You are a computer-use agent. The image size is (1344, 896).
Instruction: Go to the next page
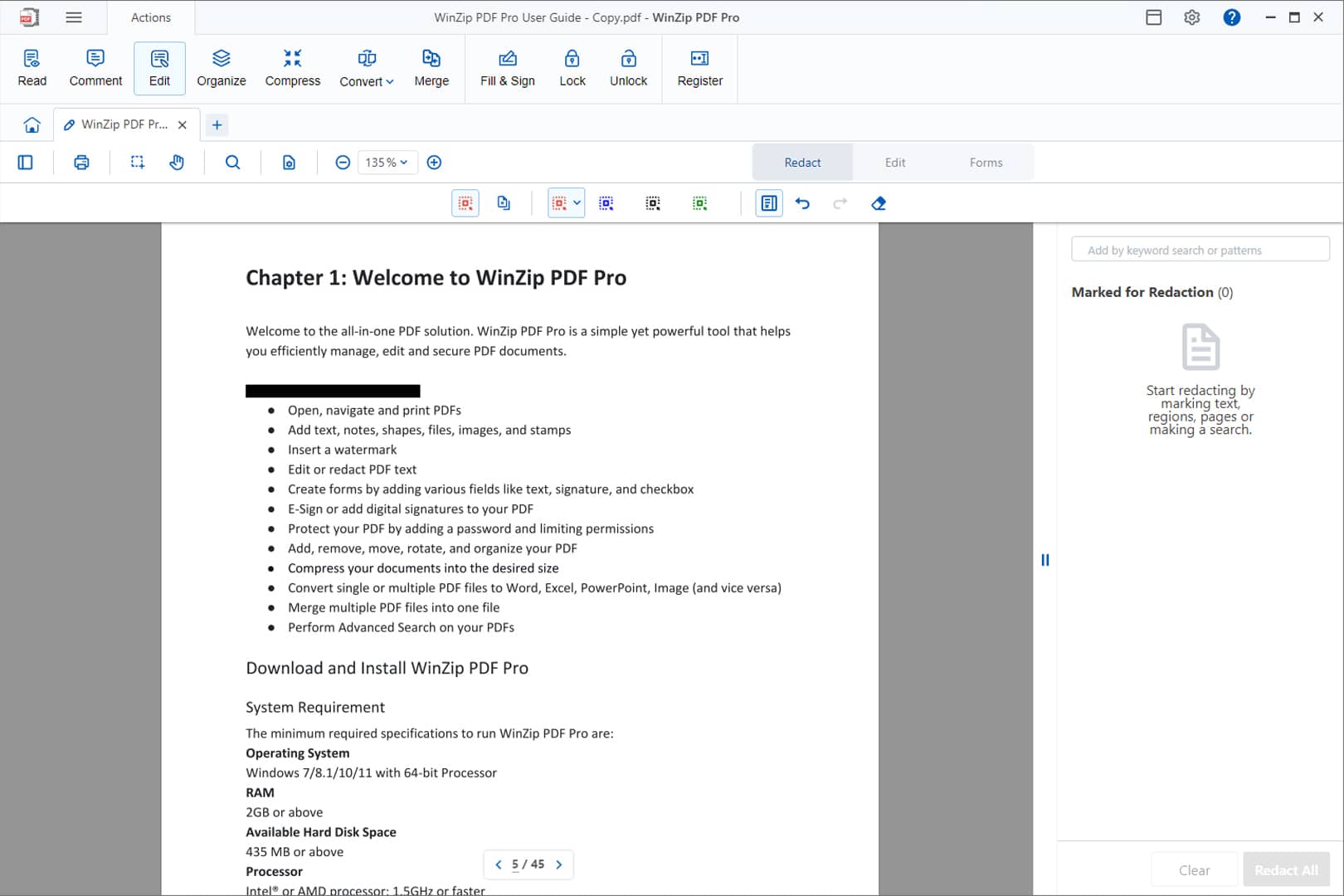559,864
